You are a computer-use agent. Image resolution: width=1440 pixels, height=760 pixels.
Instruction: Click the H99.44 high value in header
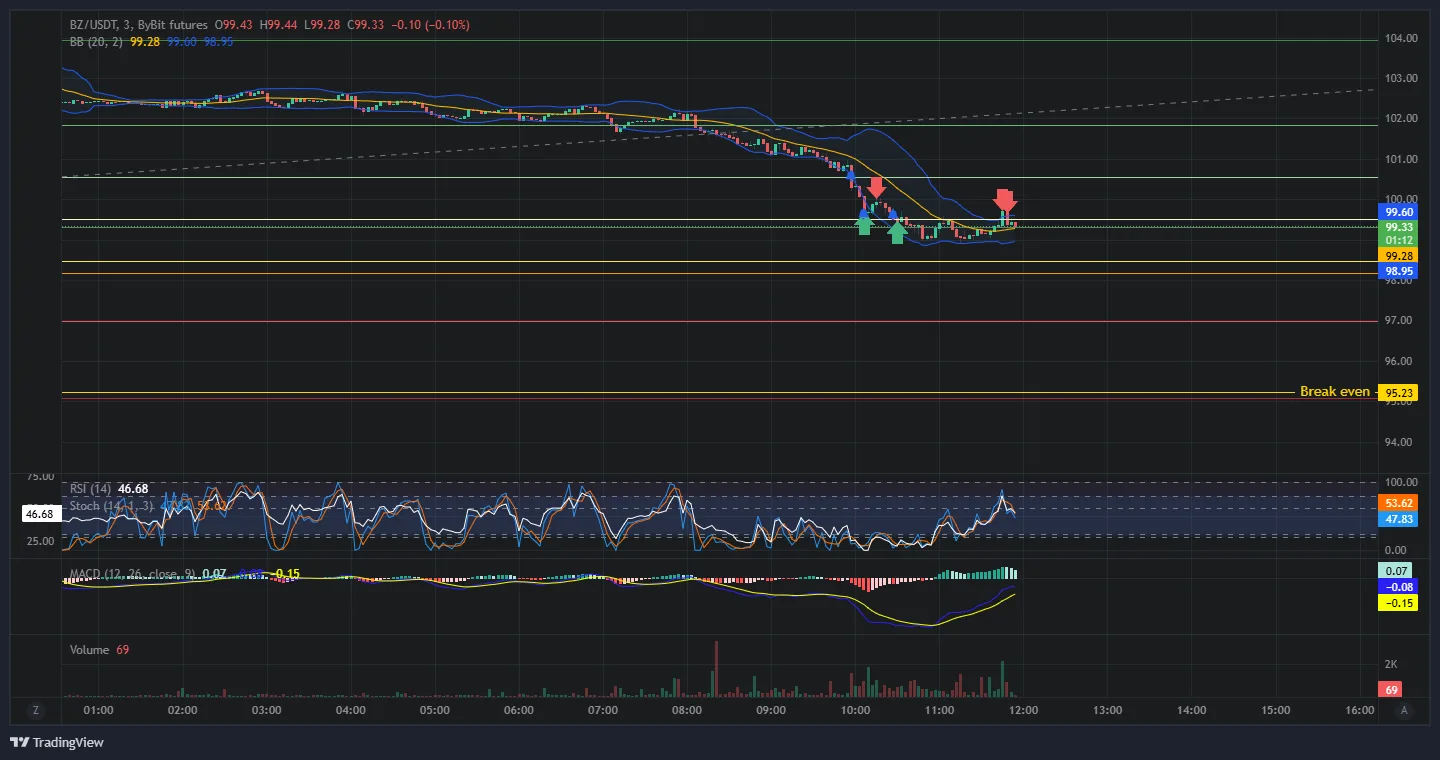click(x=280, y=24)
